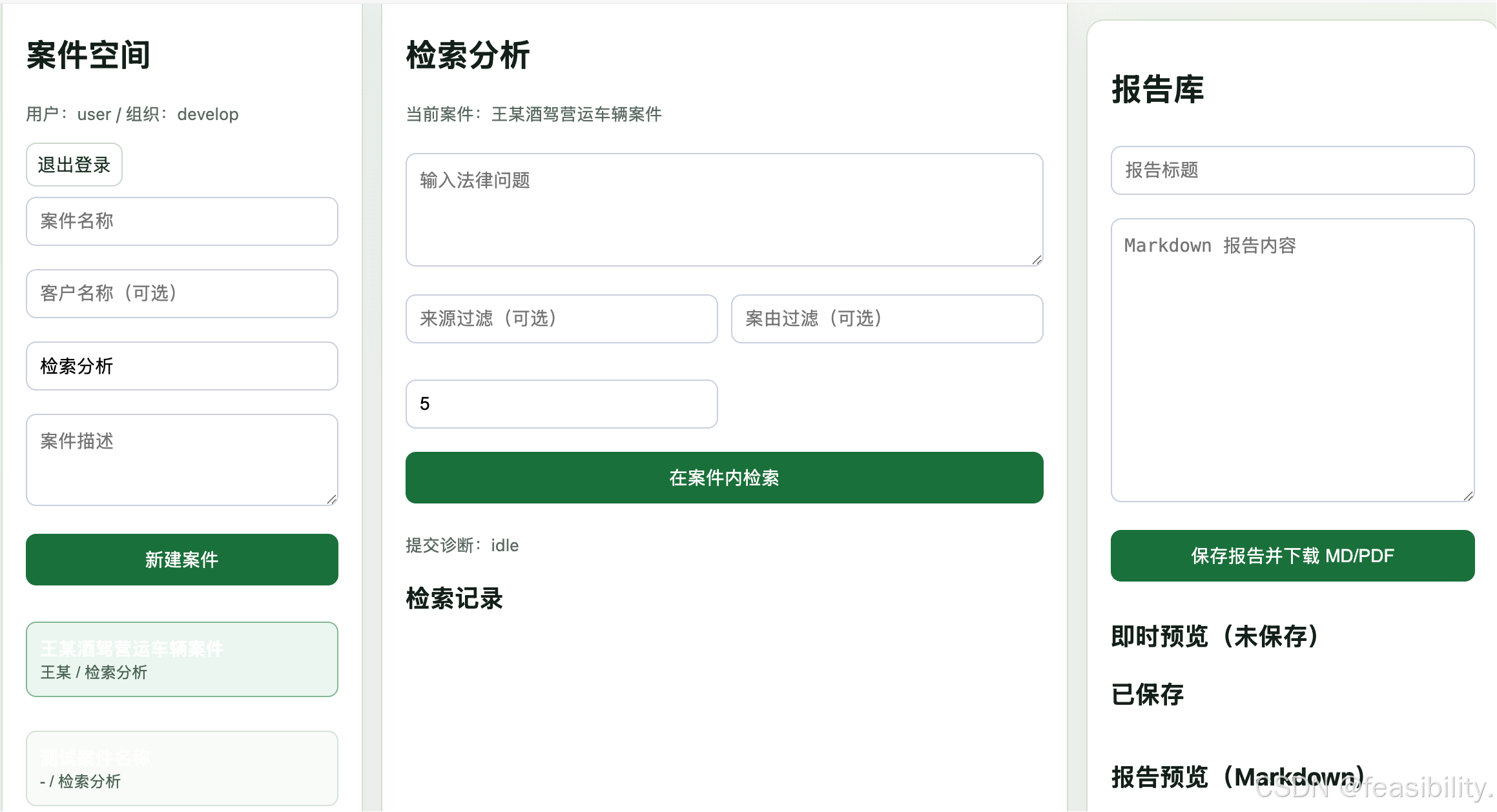The height and width of the screenshot is (812, 1497).
Task: Open the 检索分析 case type selector
Action: click(181, 366)
